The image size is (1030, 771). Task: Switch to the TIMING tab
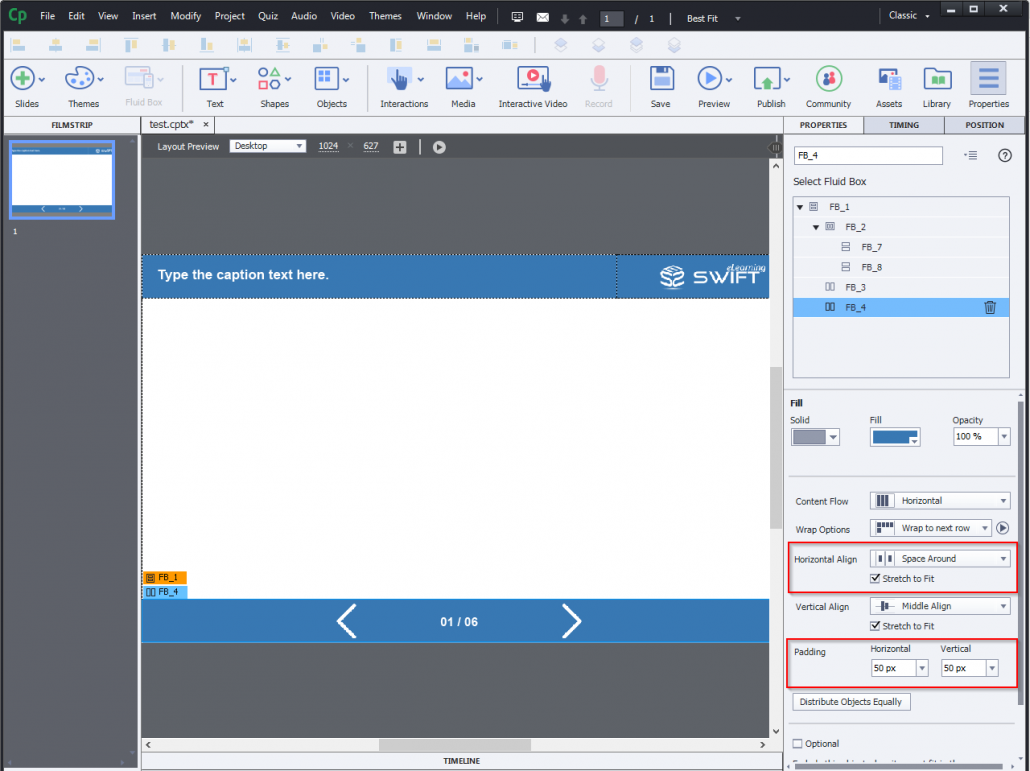click(903, 125)
